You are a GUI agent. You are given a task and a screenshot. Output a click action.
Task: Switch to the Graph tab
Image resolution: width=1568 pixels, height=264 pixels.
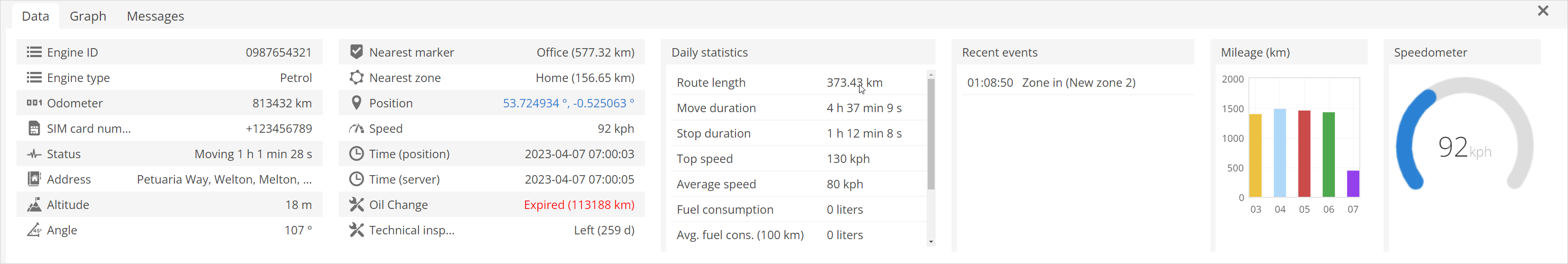[x=88, y=16]
